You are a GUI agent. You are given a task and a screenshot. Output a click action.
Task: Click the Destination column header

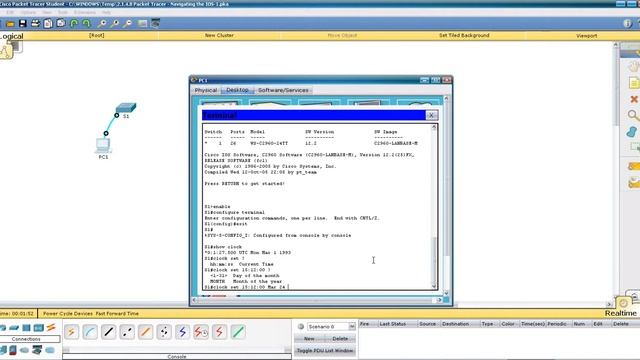pos(456,324)
